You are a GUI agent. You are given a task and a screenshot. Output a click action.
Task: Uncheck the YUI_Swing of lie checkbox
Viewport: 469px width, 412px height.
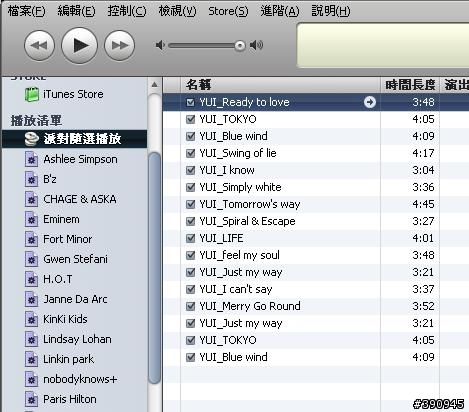coord(190,153)
